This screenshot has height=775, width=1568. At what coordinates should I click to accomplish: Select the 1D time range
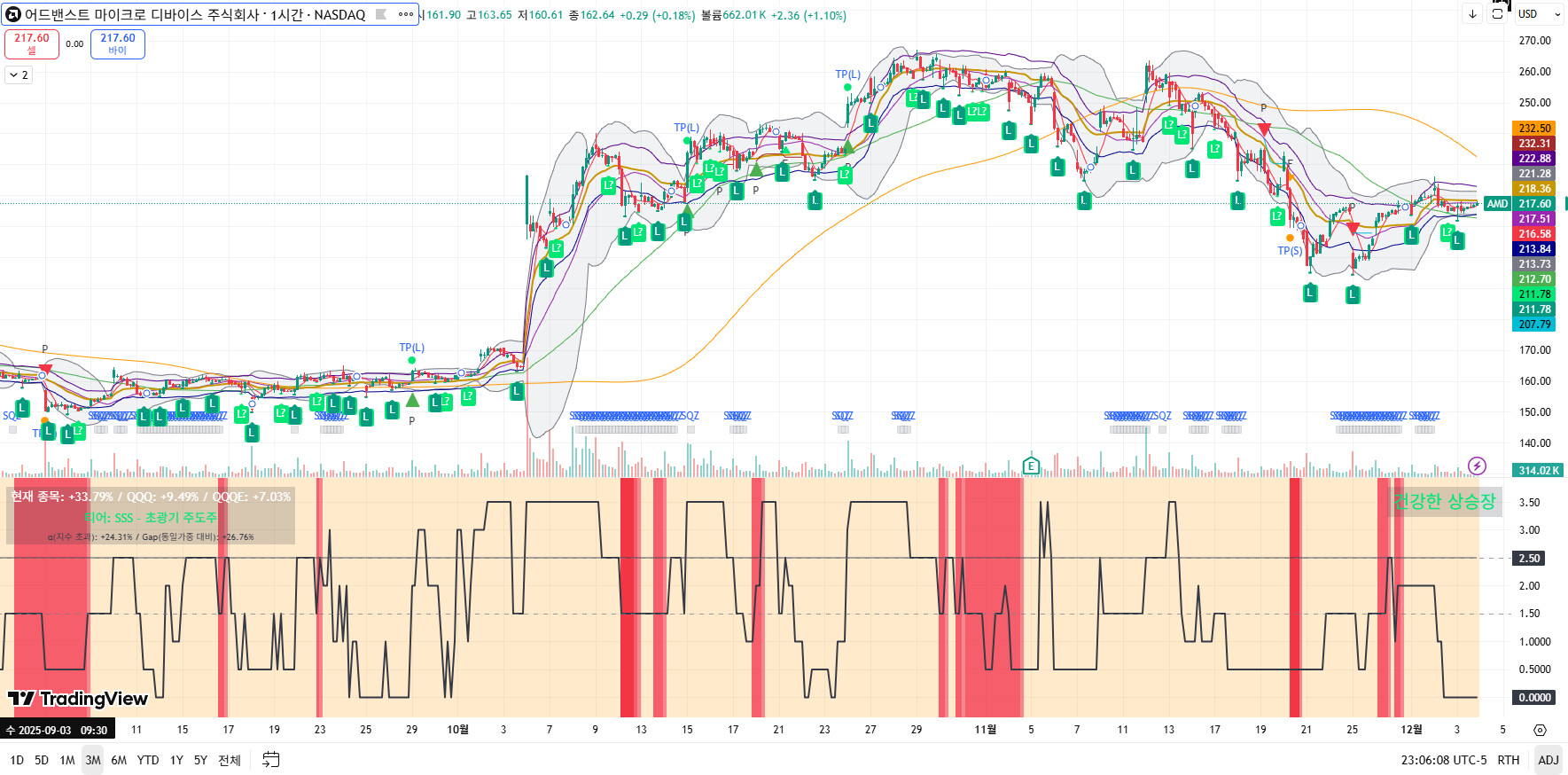[17, 760]
